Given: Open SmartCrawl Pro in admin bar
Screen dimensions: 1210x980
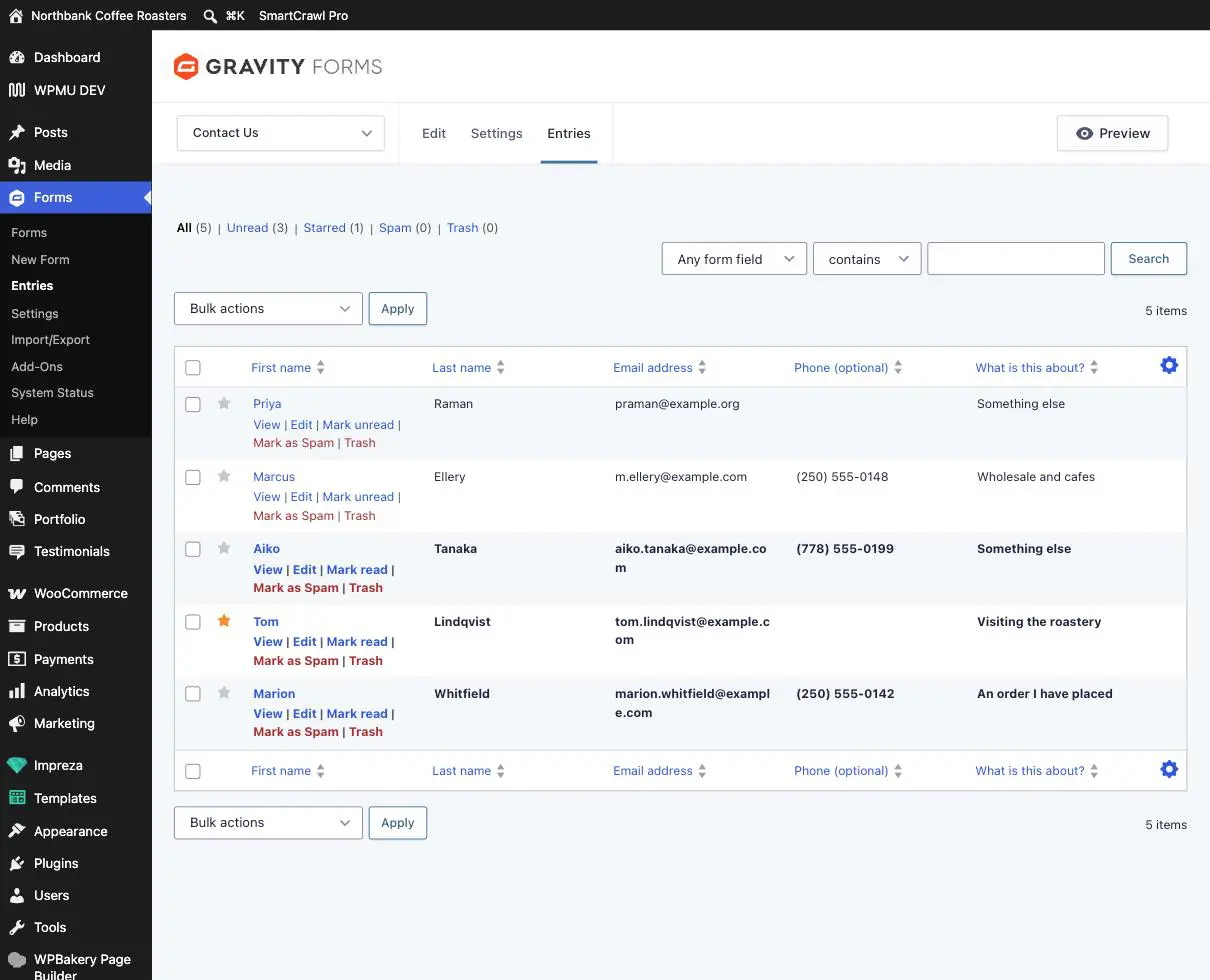Looking at the screenshot, I should pyautogui.click(x=304, y=16).
